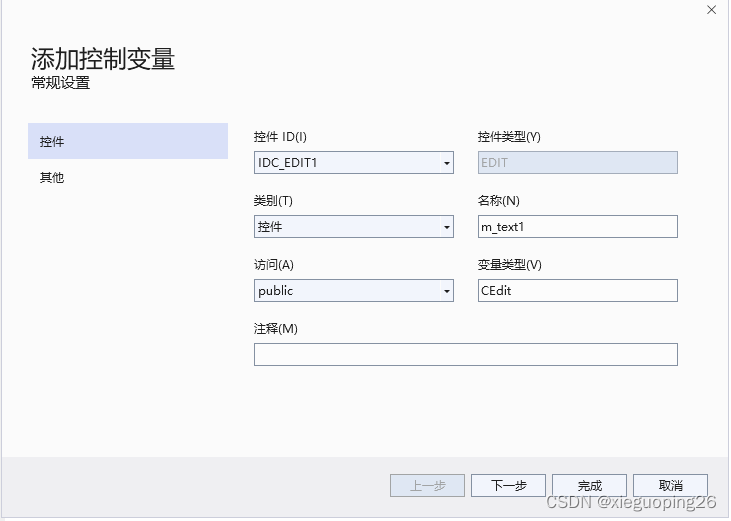Open the 访问 dropdown showing public

[x=354, y=290]
